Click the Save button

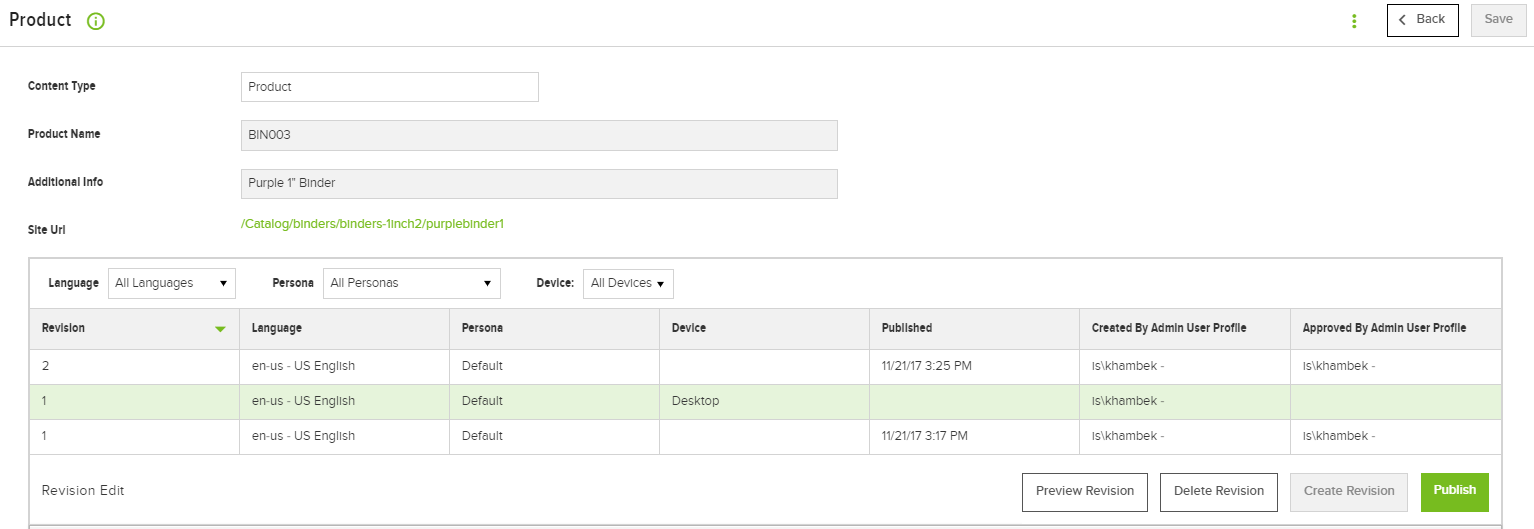(1498, 20)
